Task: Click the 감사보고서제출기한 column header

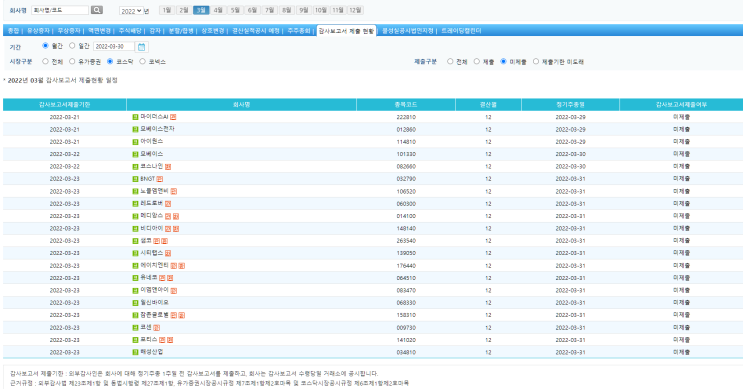Action: [x=64, y=105]
